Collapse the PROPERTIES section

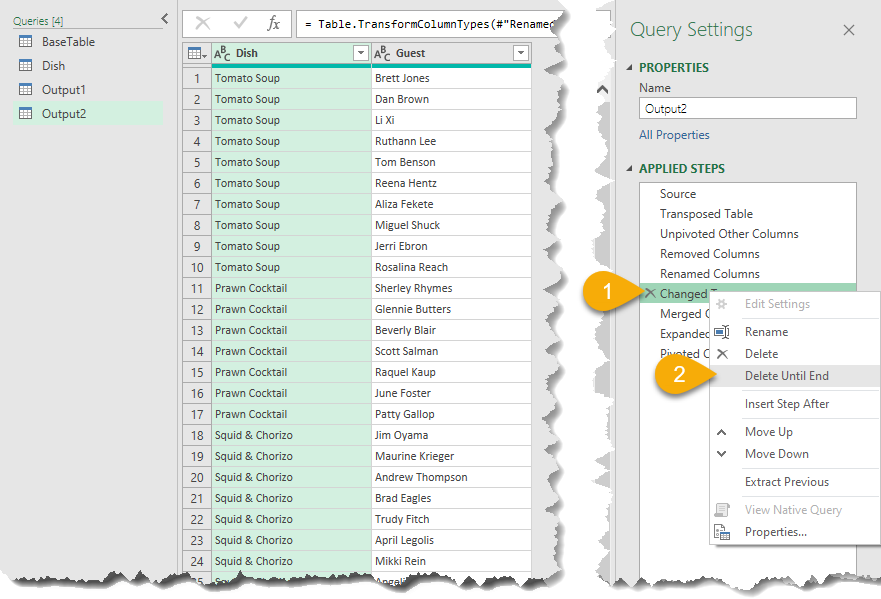tap(630, 68)
